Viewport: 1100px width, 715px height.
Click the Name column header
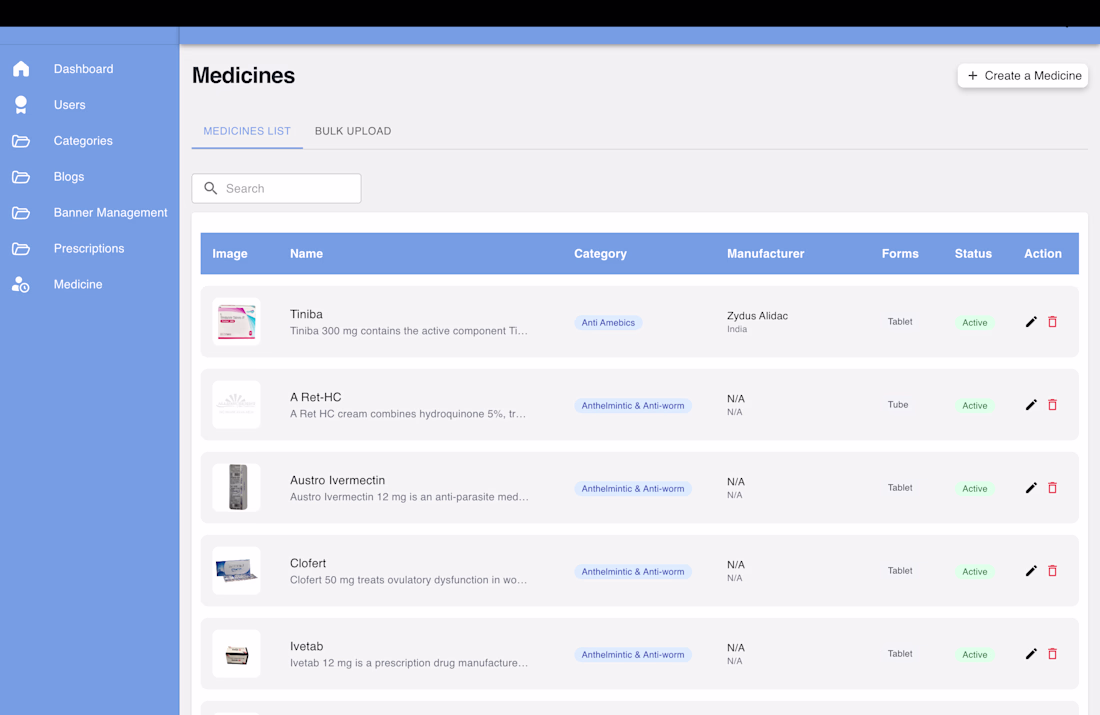pos(307,253)
